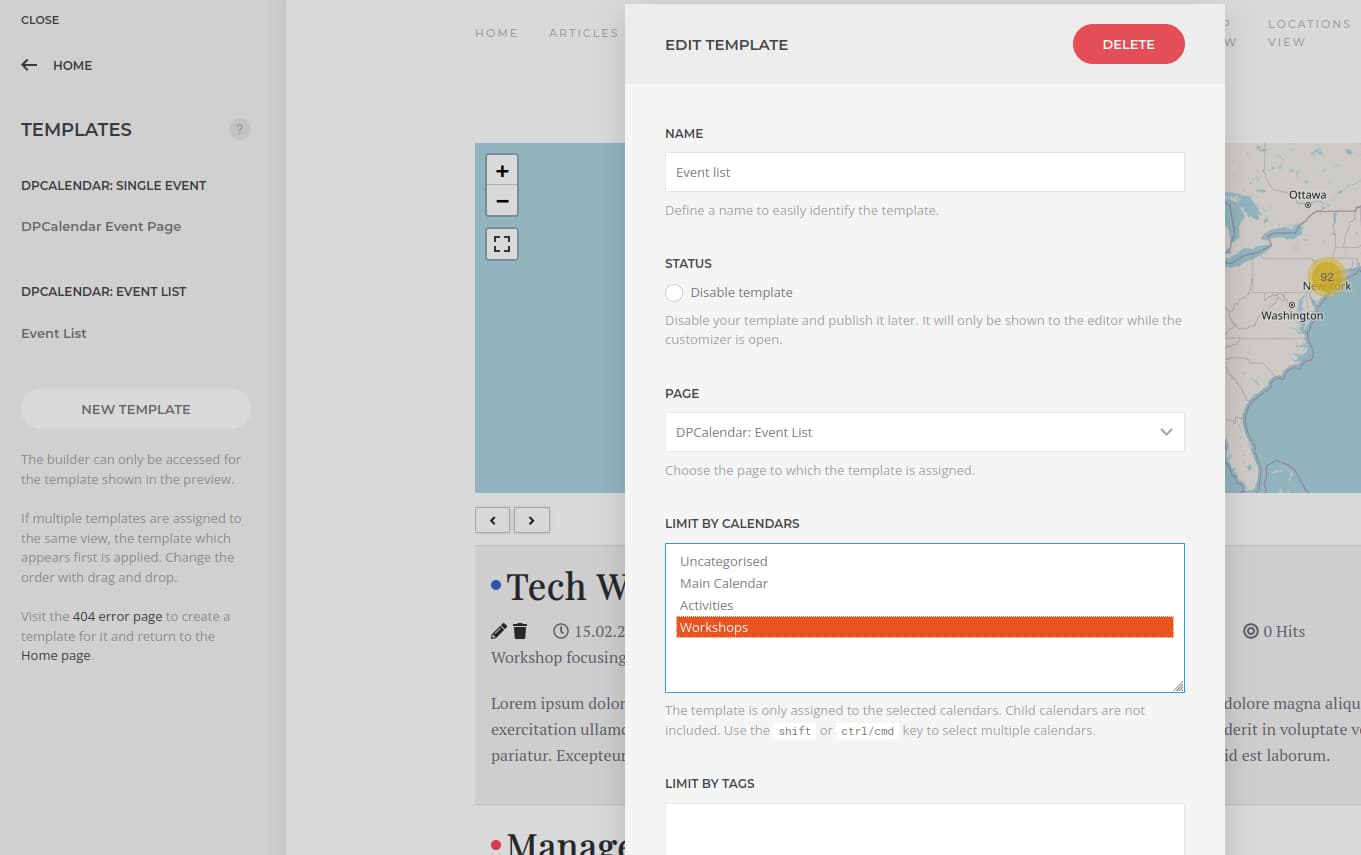Switch to the Articles menu item

[583, 32]
